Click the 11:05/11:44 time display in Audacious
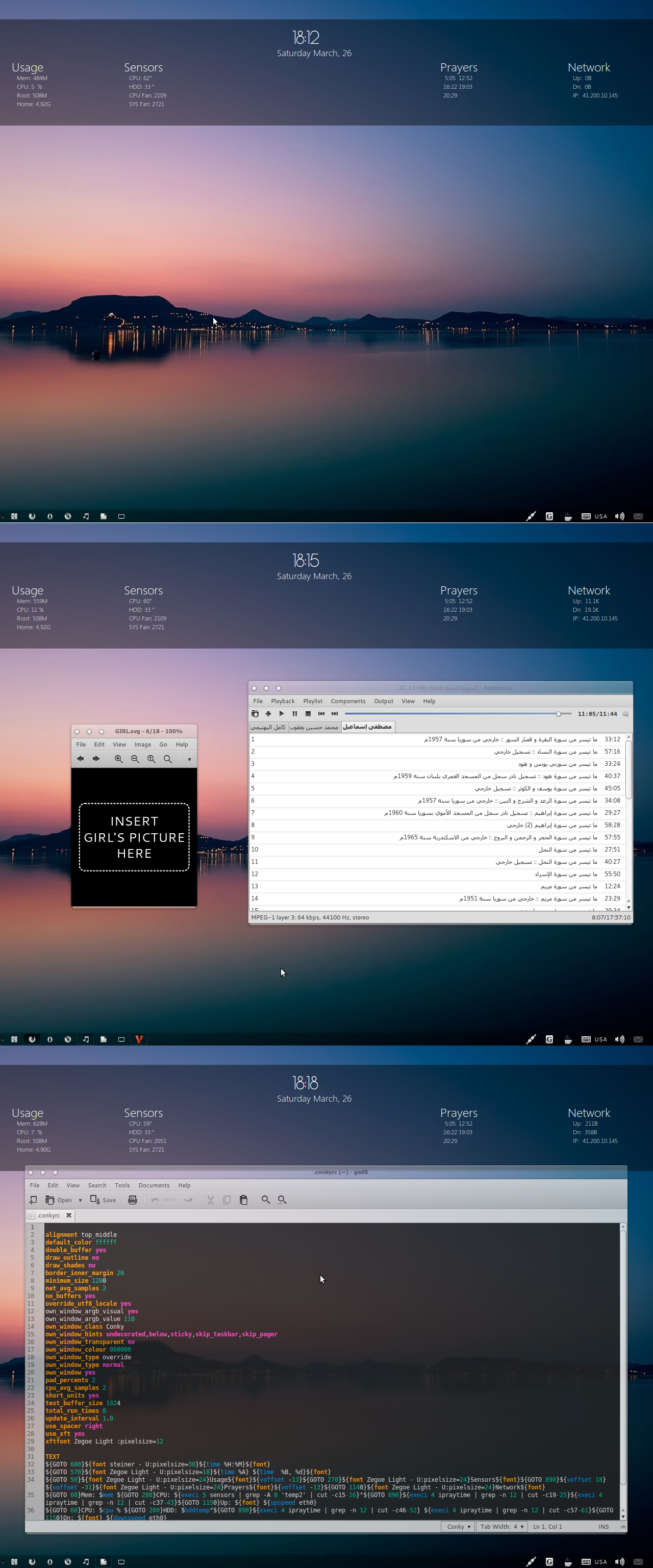The width and height of the screenshot is (653, 1568). pyautogui.click(x=597, y=714)
